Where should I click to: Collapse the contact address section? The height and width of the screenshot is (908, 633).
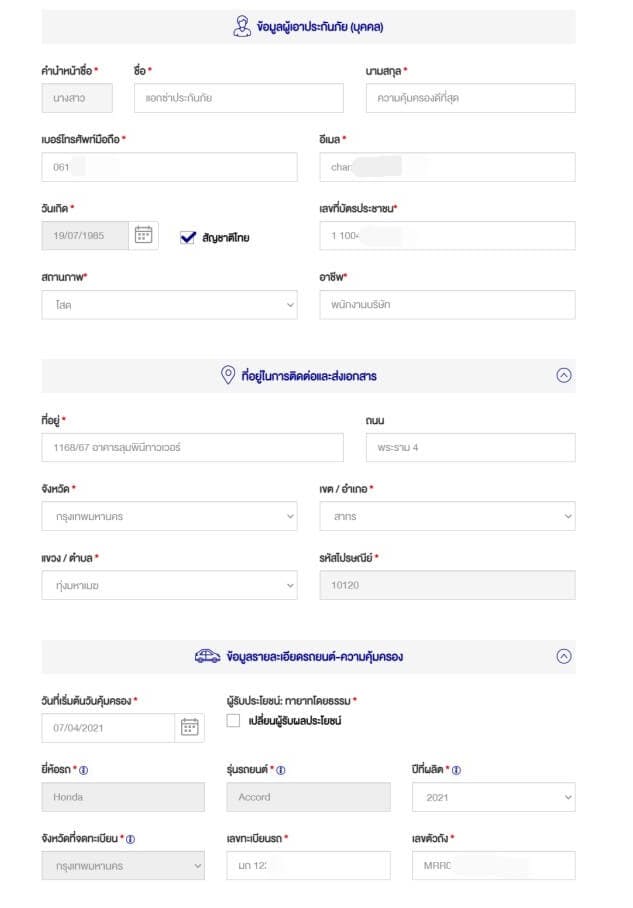pyautogui.click(x=564, y=375)
